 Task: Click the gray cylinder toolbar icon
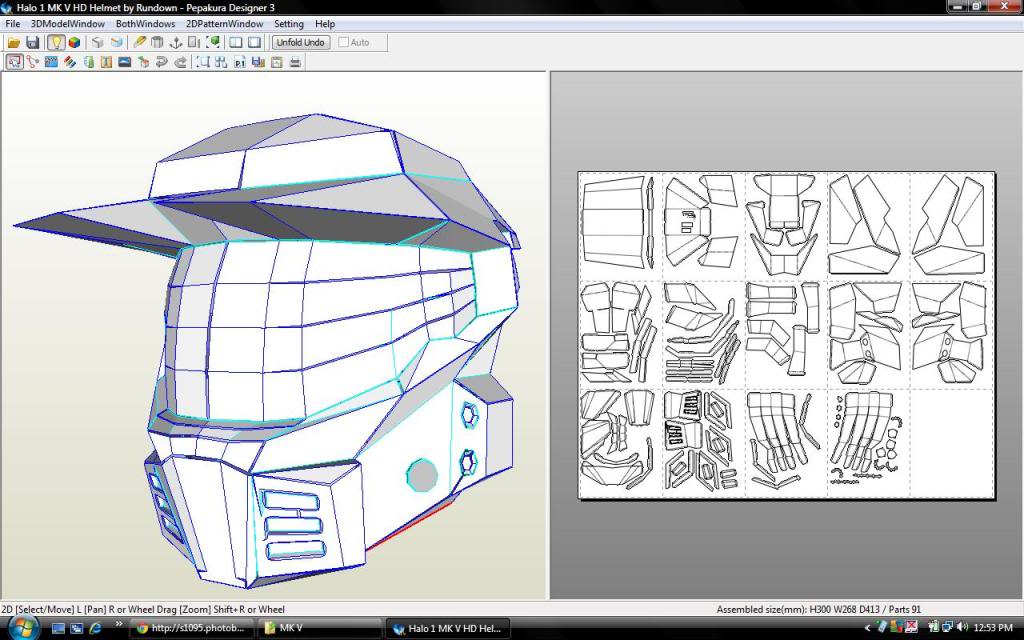(x=157, y=42)
